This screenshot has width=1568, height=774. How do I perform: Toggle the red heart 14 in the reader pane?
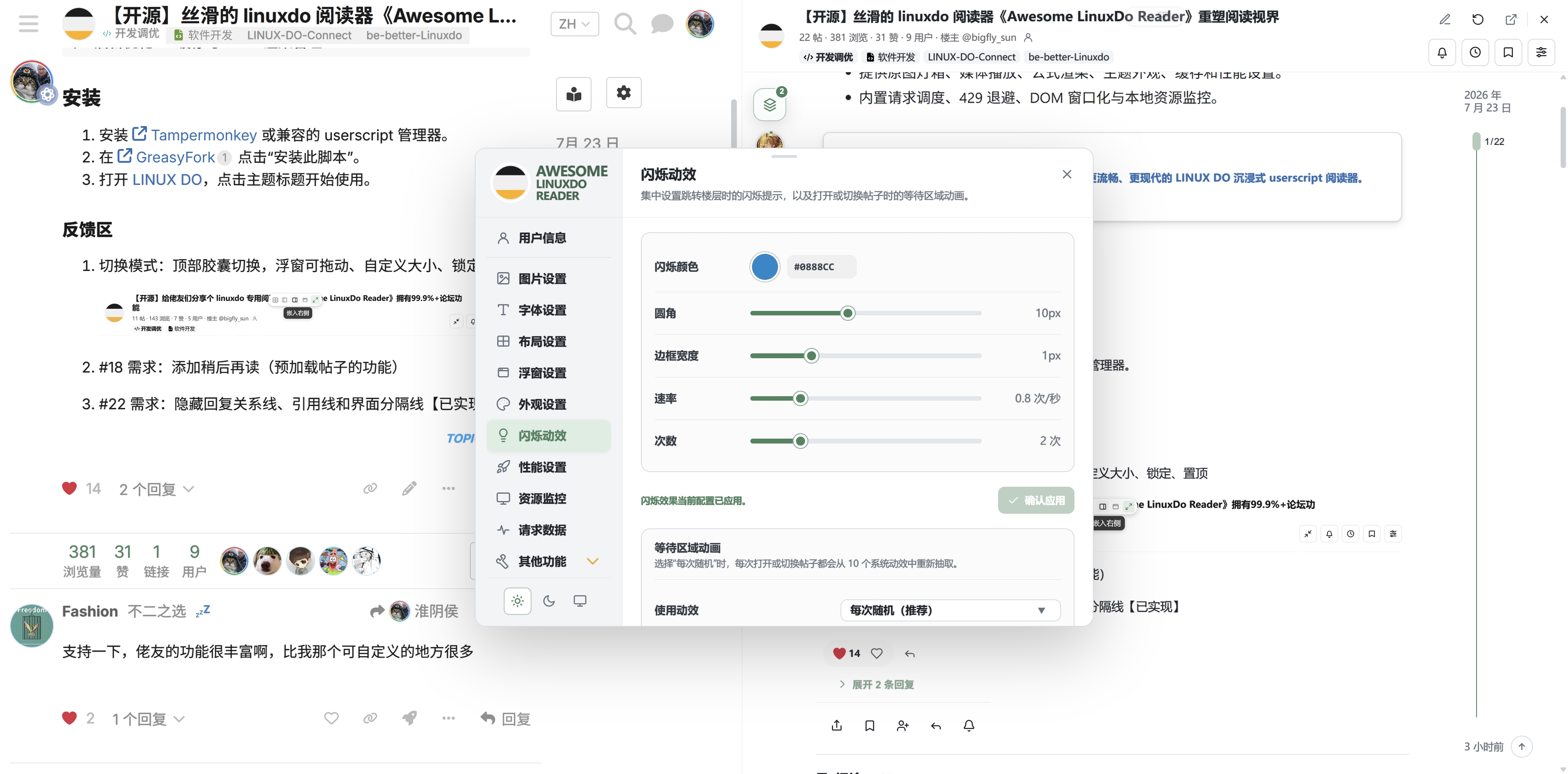tap(839, 653)
